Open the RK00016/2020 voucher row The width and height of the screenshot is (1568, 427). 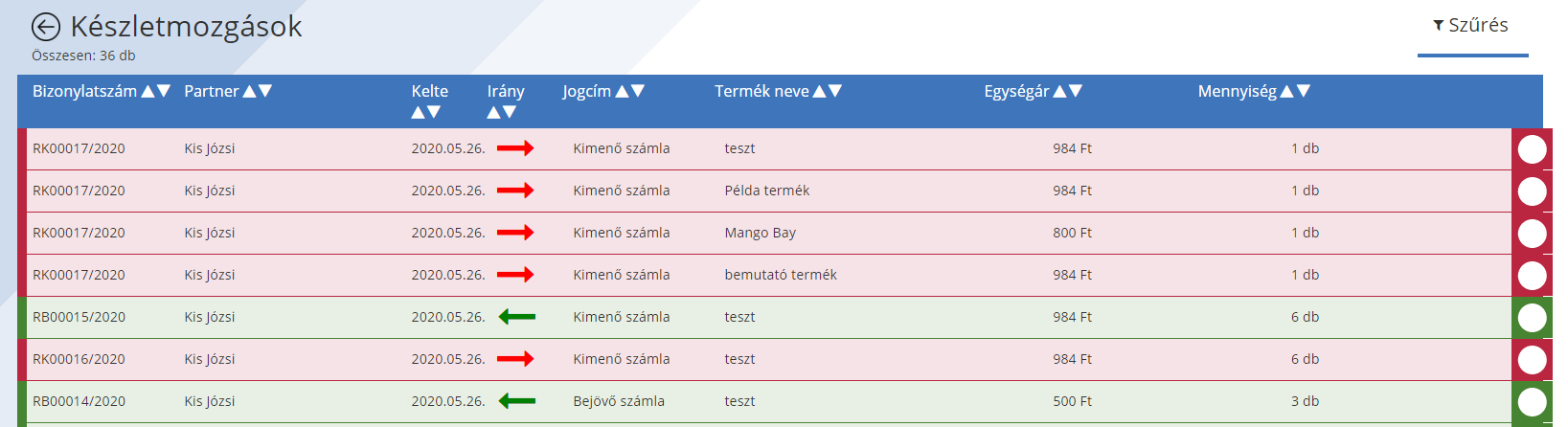pos(764,359)
